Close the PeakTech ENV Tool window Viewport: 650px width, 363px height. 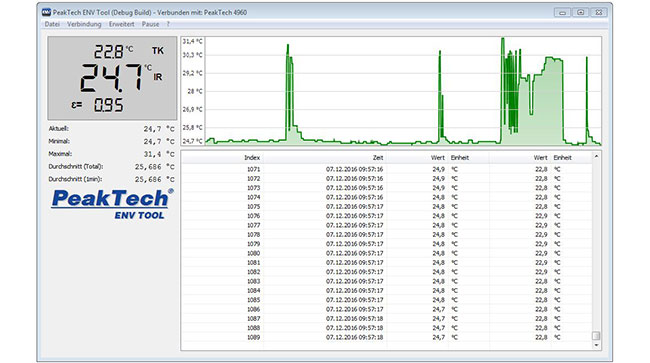pos(599,12)
